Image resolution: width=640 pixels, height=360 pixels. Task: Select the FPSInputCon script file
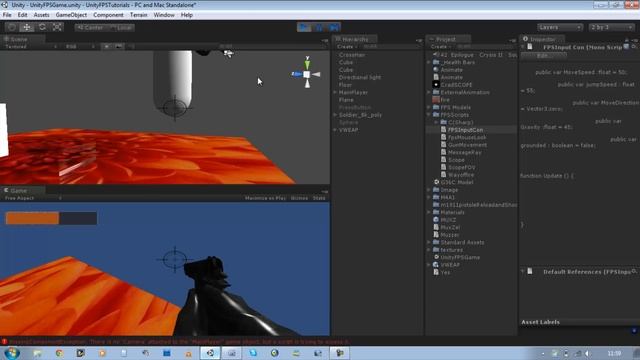tap(465, 130)
